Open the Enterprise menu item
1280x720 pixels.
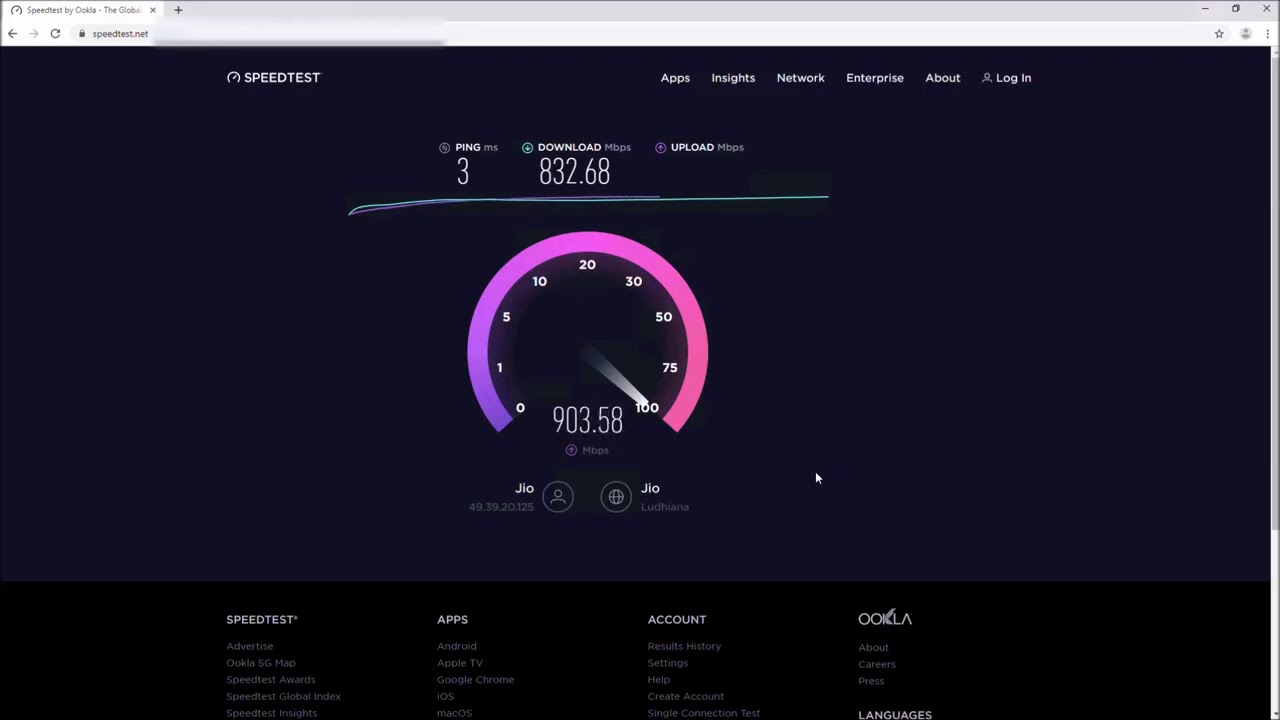pos(875,78)
